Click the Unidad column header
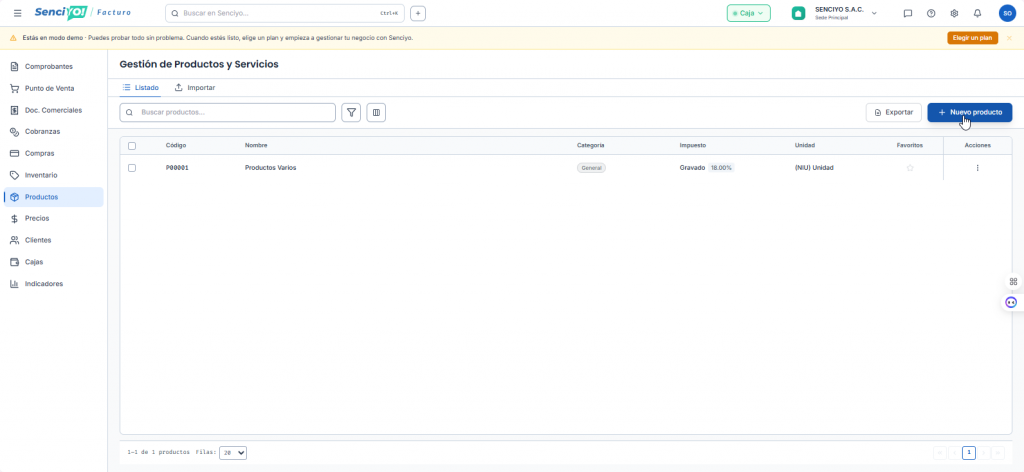 pos(805,146)
